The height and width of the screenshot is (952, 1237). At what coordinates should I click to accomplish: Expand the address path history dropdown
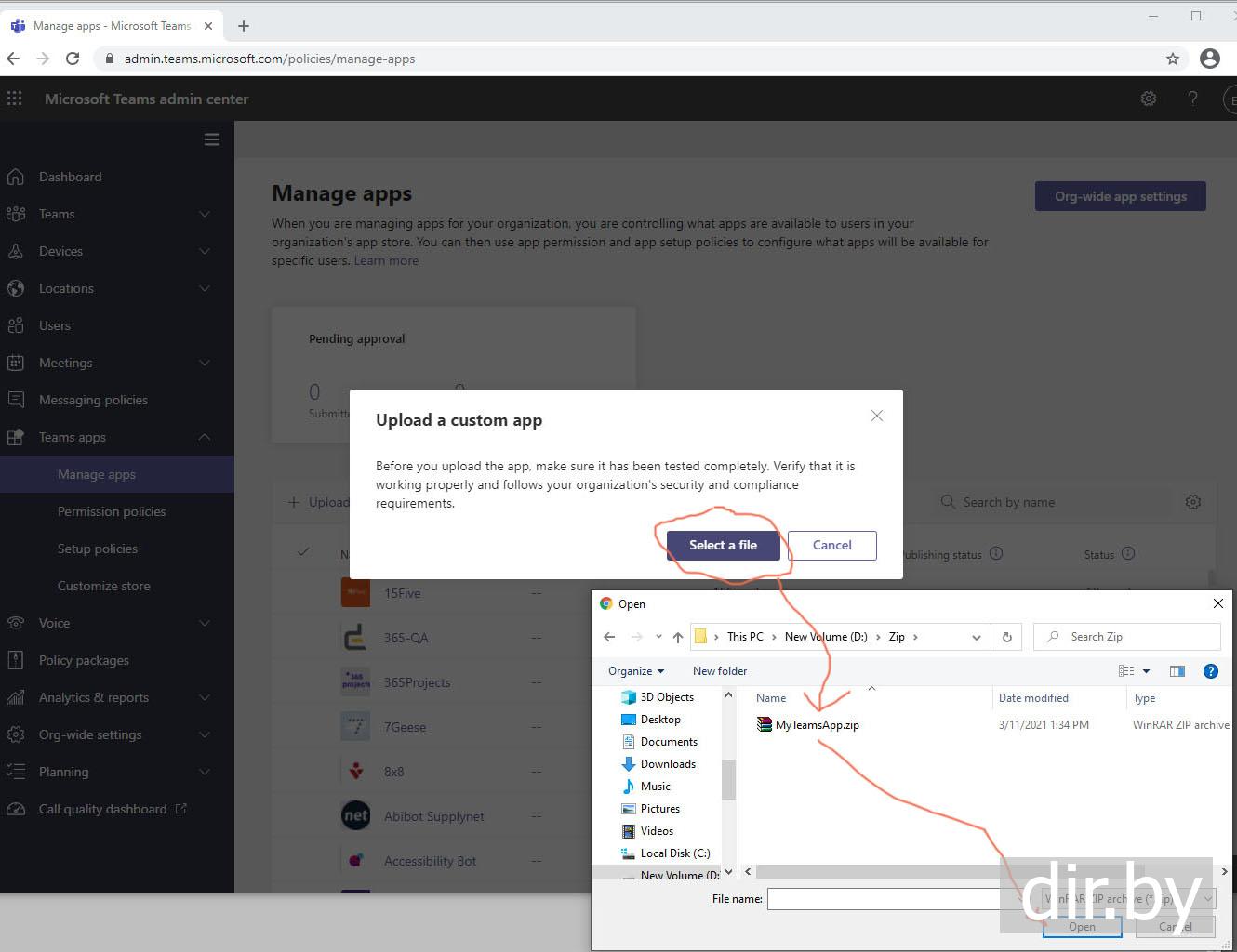976,637
